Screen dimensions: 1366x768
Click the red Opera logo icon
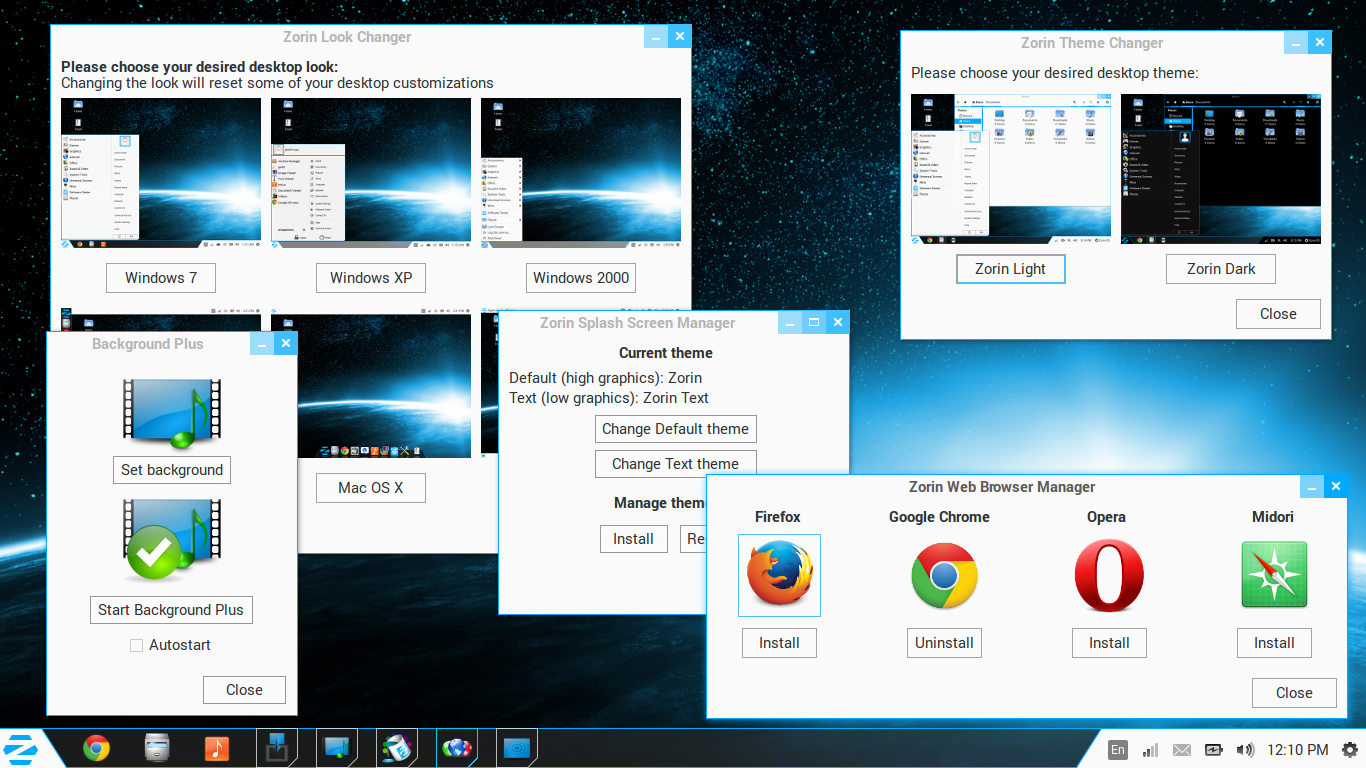coord(1109,576)
